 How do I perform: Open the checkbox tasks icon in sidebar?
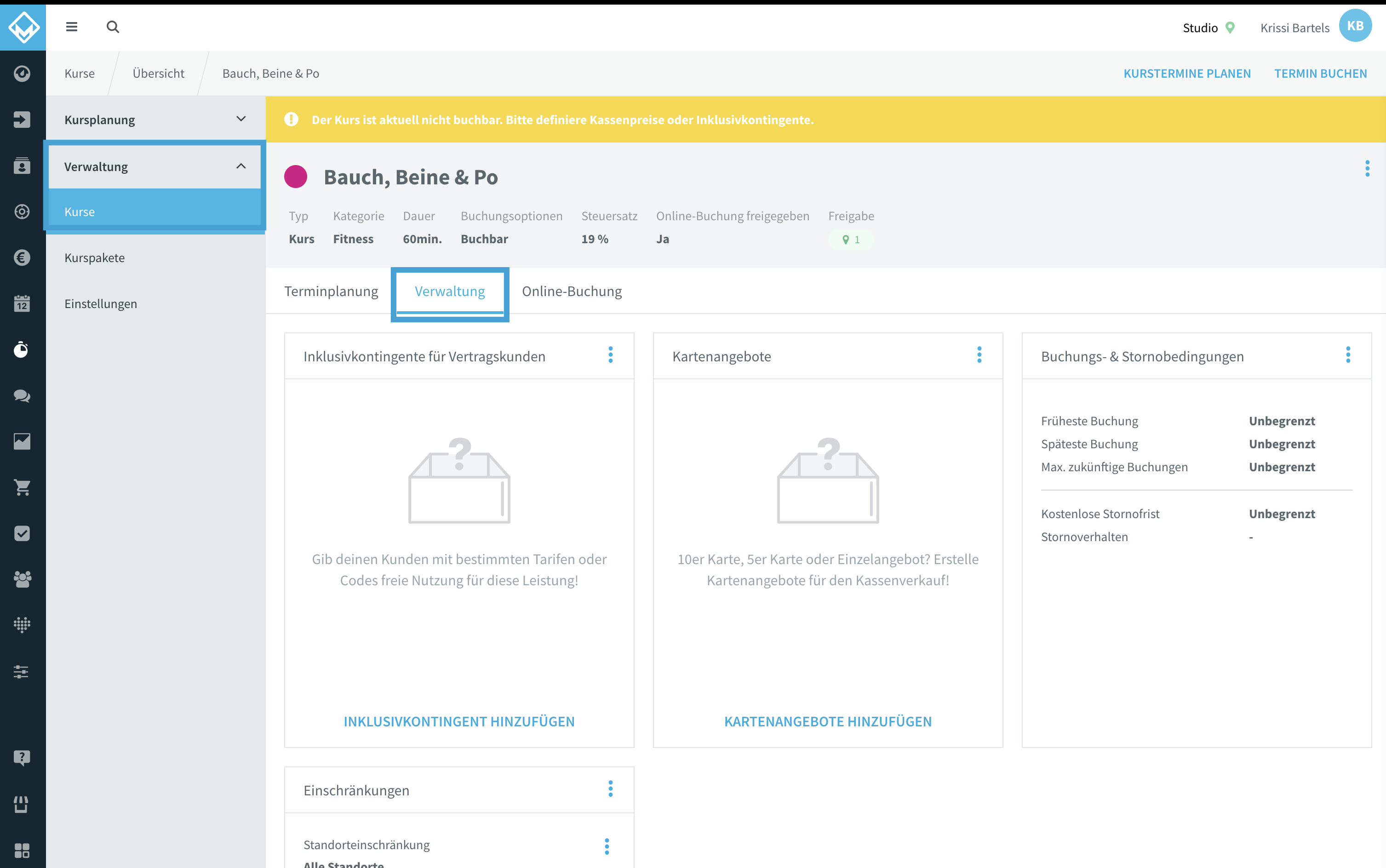(x=22, y=533)
